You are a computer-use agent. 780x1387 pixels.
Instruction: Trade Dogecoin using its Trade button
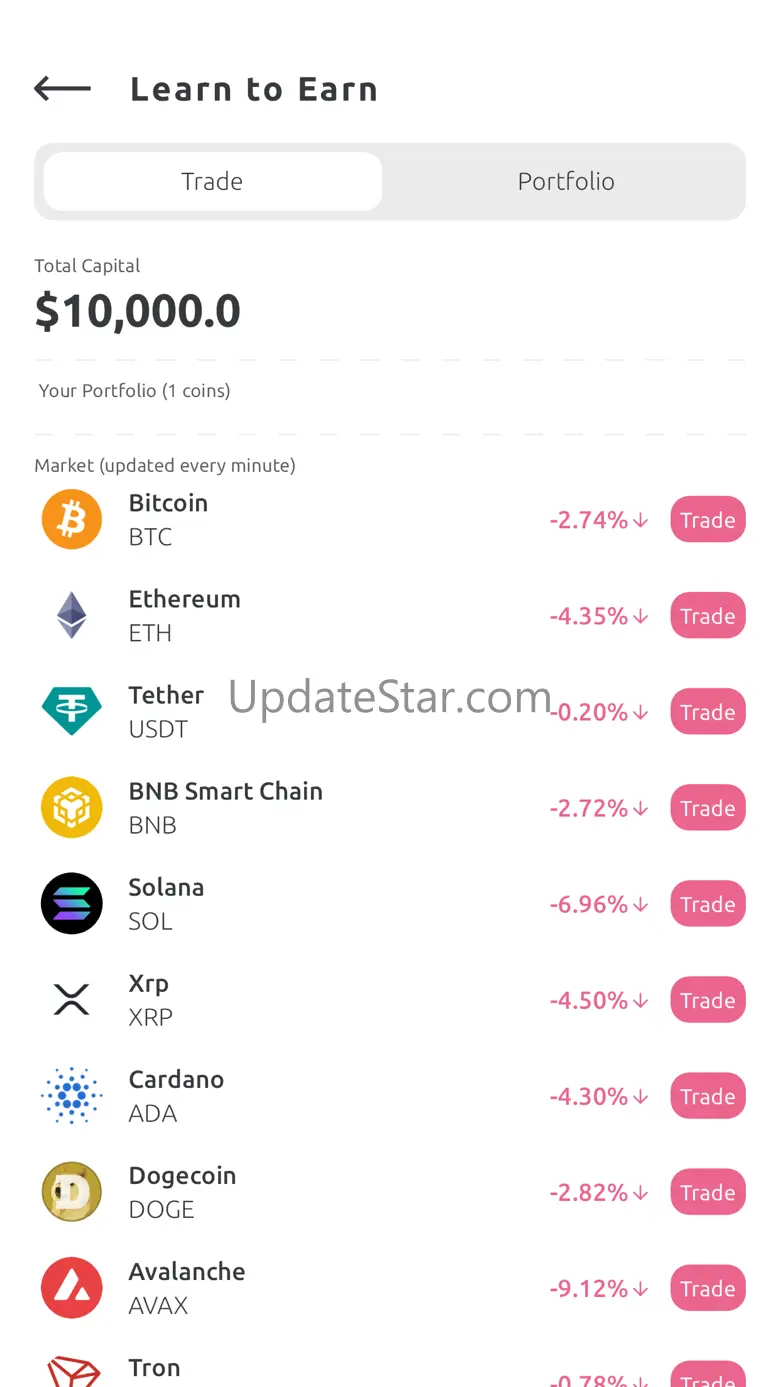click(x=707, y=1192)
